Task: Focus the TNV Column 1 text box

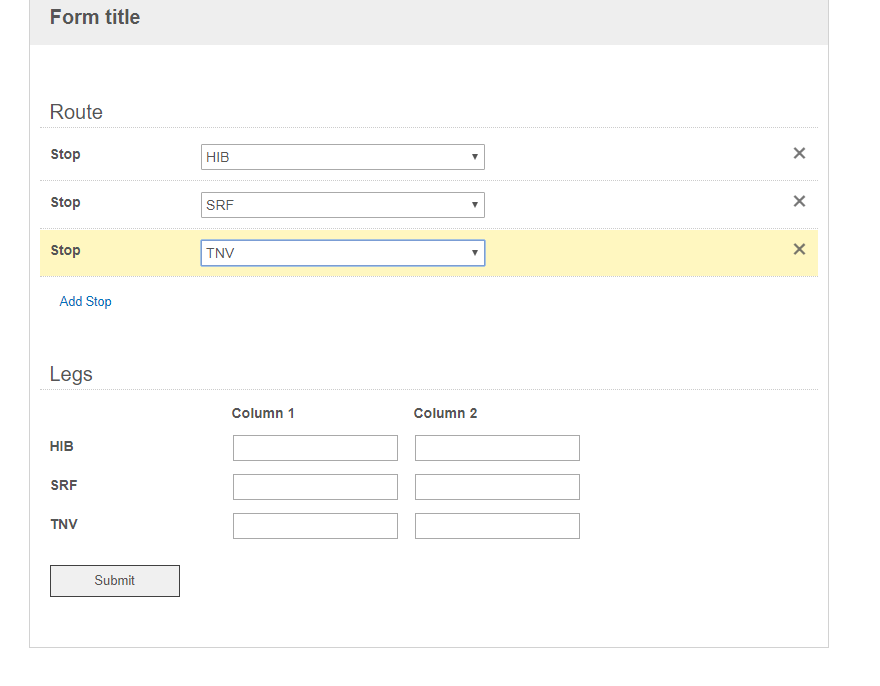Action: coord(315,526)
